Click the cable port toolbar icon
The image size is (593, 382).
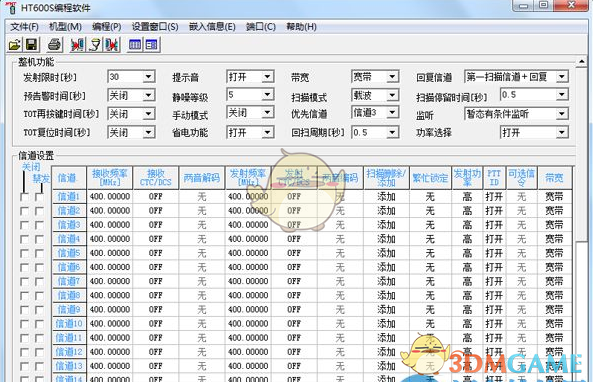[95, 45]
